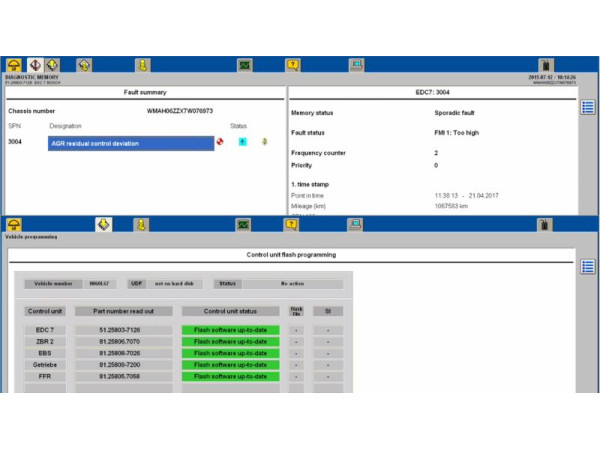This screenshot has height=450, width=600.
Task: Click the help question icon in top toolbar
Action: point(292,65)
